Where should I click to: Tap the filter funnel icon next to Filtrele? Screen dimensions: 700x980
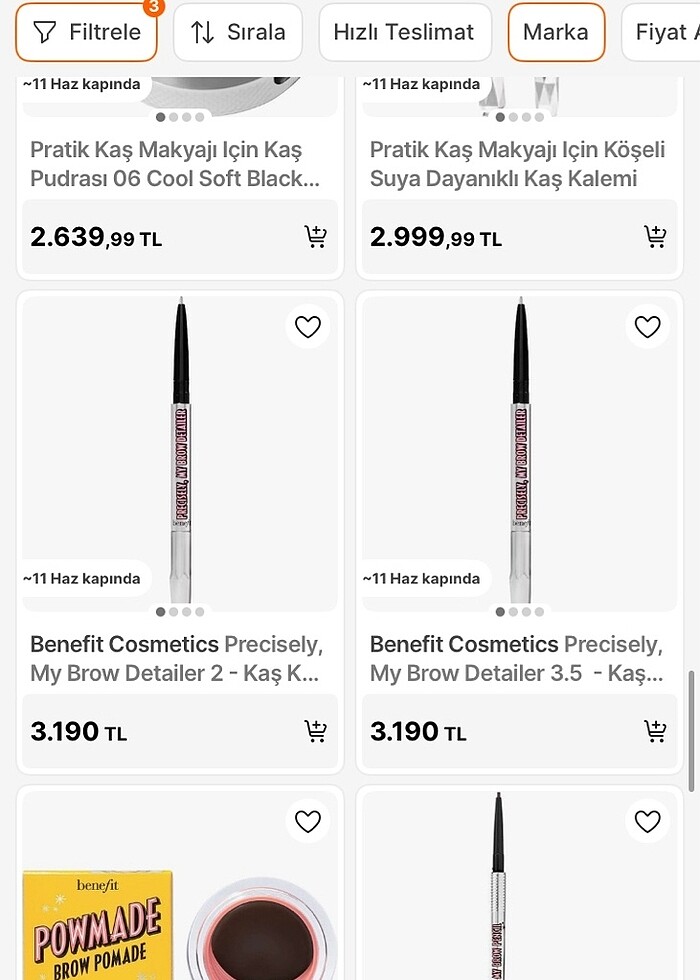coord(45,32)
